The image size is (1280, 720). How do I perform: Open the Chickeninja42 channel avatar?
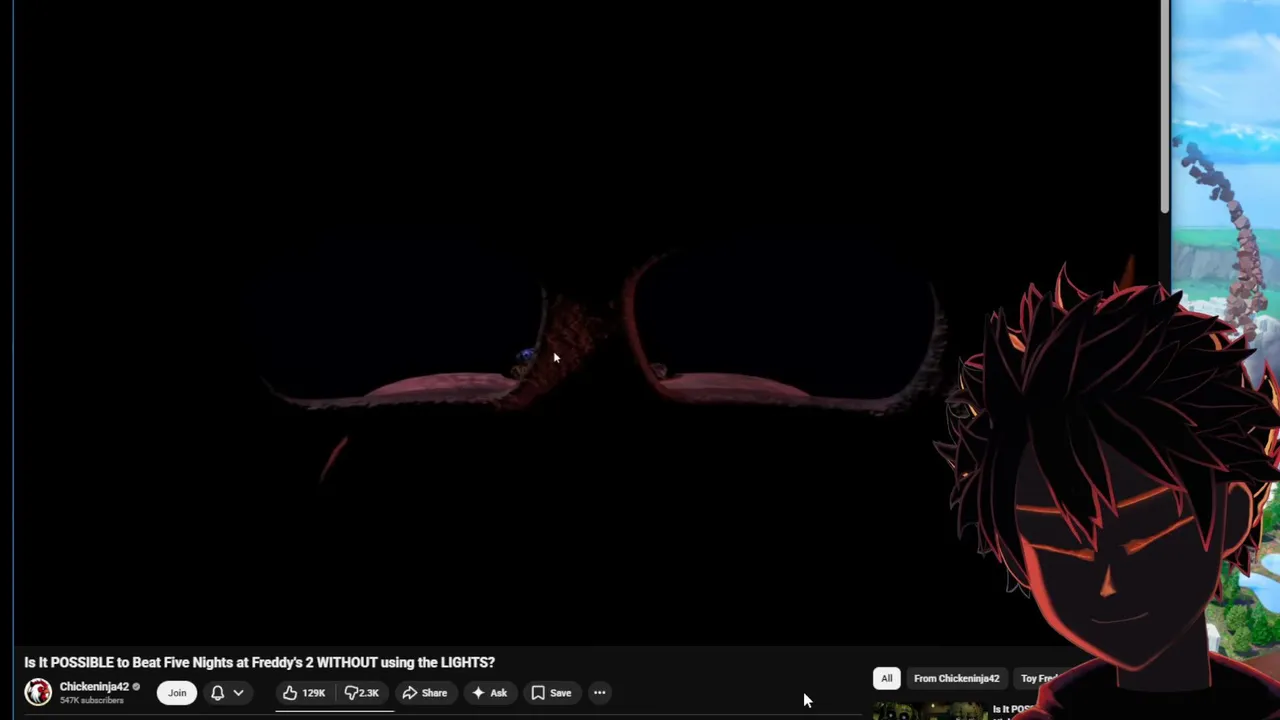point(38,692)
